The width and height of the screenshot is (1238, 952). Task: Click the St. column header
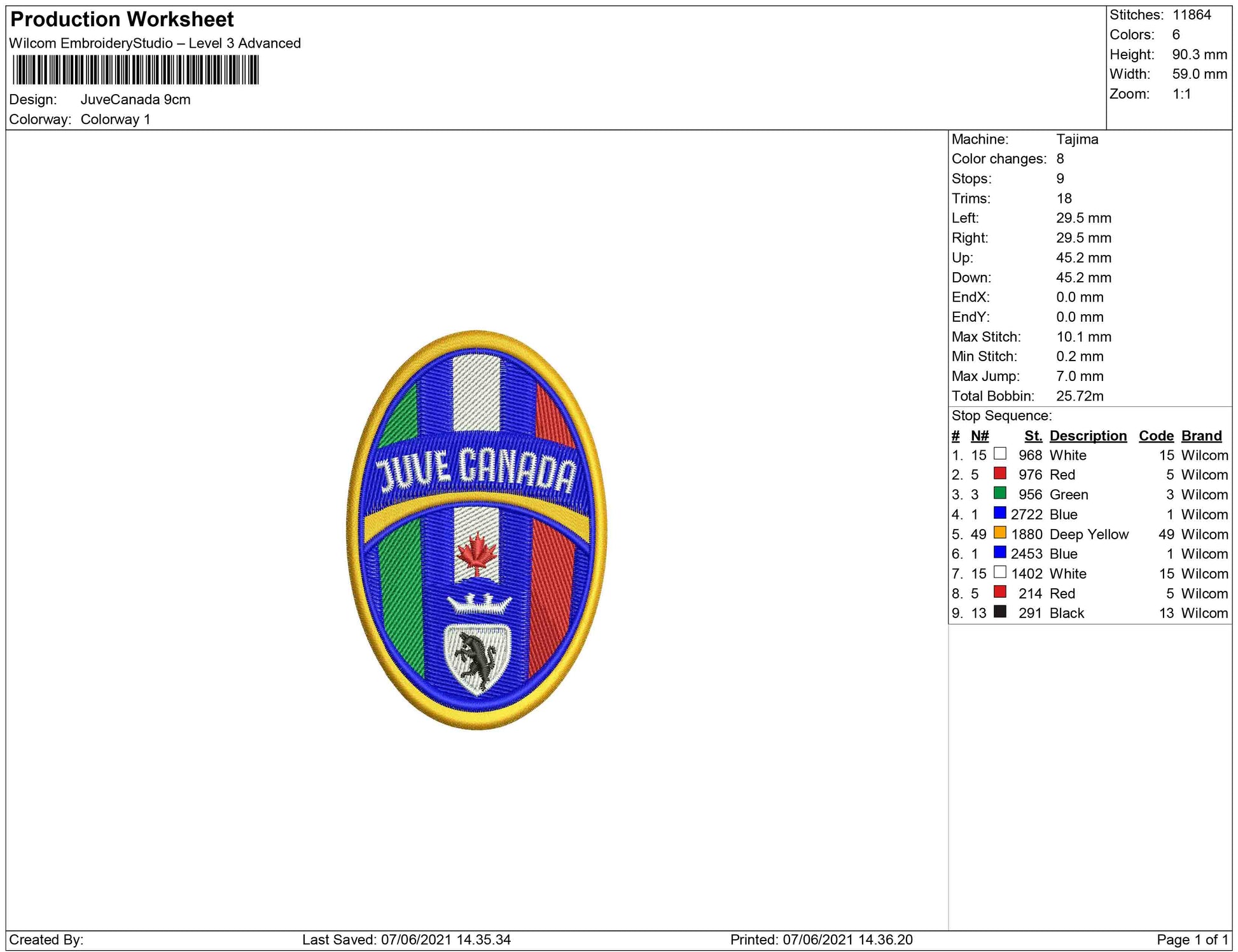1033,436
